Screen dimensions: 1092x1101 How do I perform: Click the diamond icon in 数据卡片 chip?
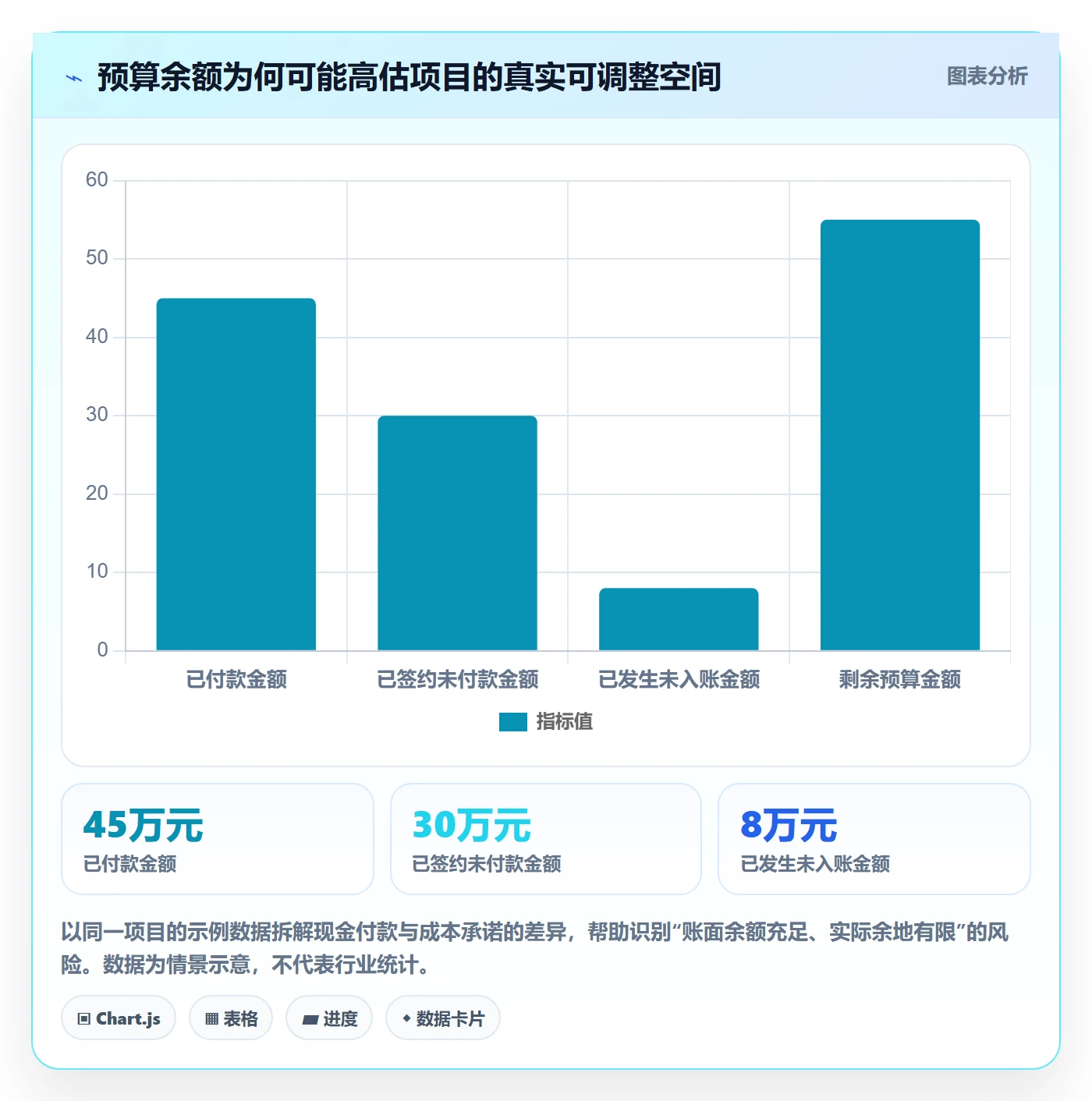[406, 1018]
